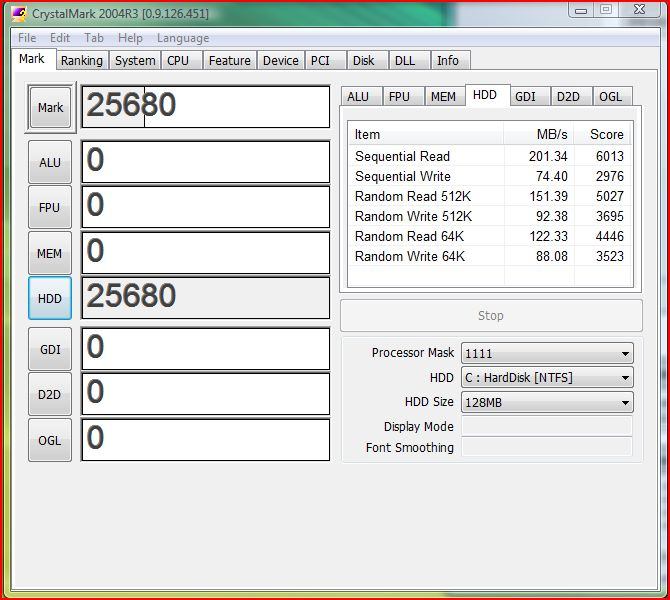Select the Random Write 512K row
This screenshot has height=600, width=670.
coord(490,216)
